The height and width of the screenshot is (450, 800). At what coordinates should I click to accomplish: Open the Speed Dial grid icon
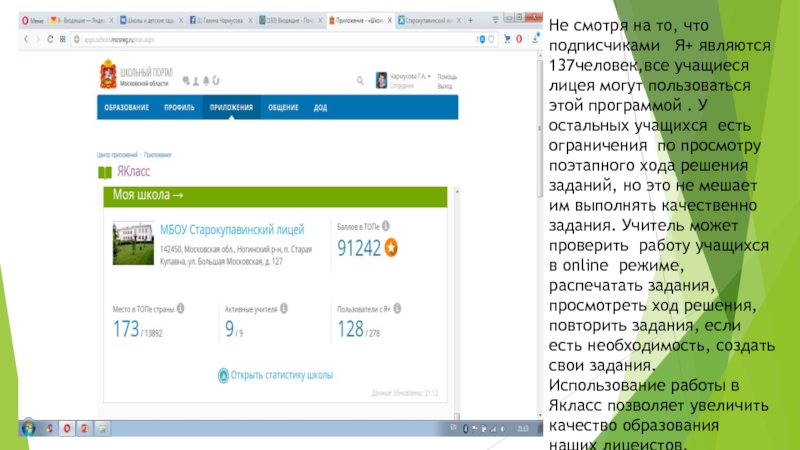[x=63, y=39]
